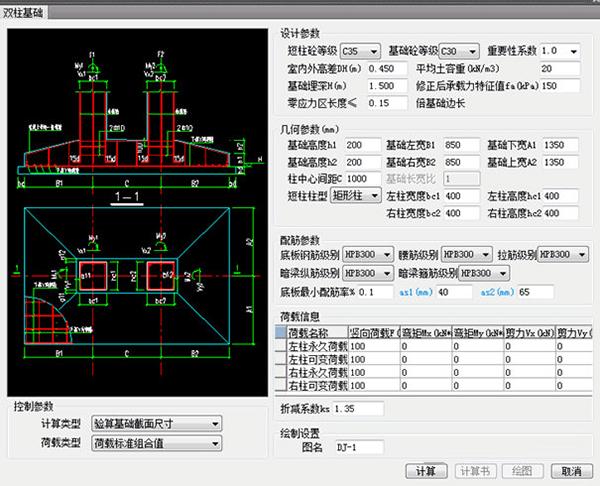Screen dimensions: 600x486
Task: Open the 暗梁箍筋级别 HPB300 dropdown
Action: (x=484, y=273)
